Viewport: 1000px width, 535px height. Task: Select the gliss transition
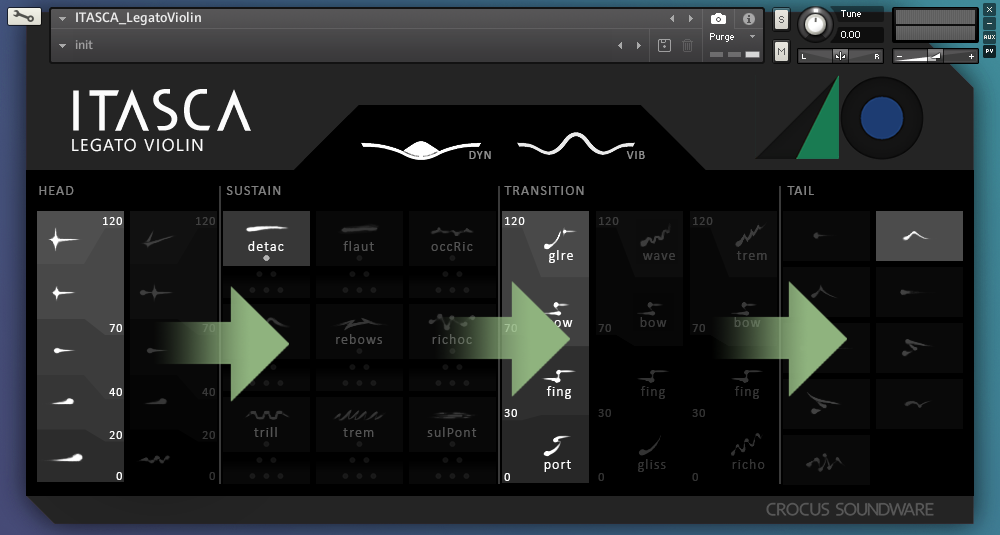[x=652, y=455]
